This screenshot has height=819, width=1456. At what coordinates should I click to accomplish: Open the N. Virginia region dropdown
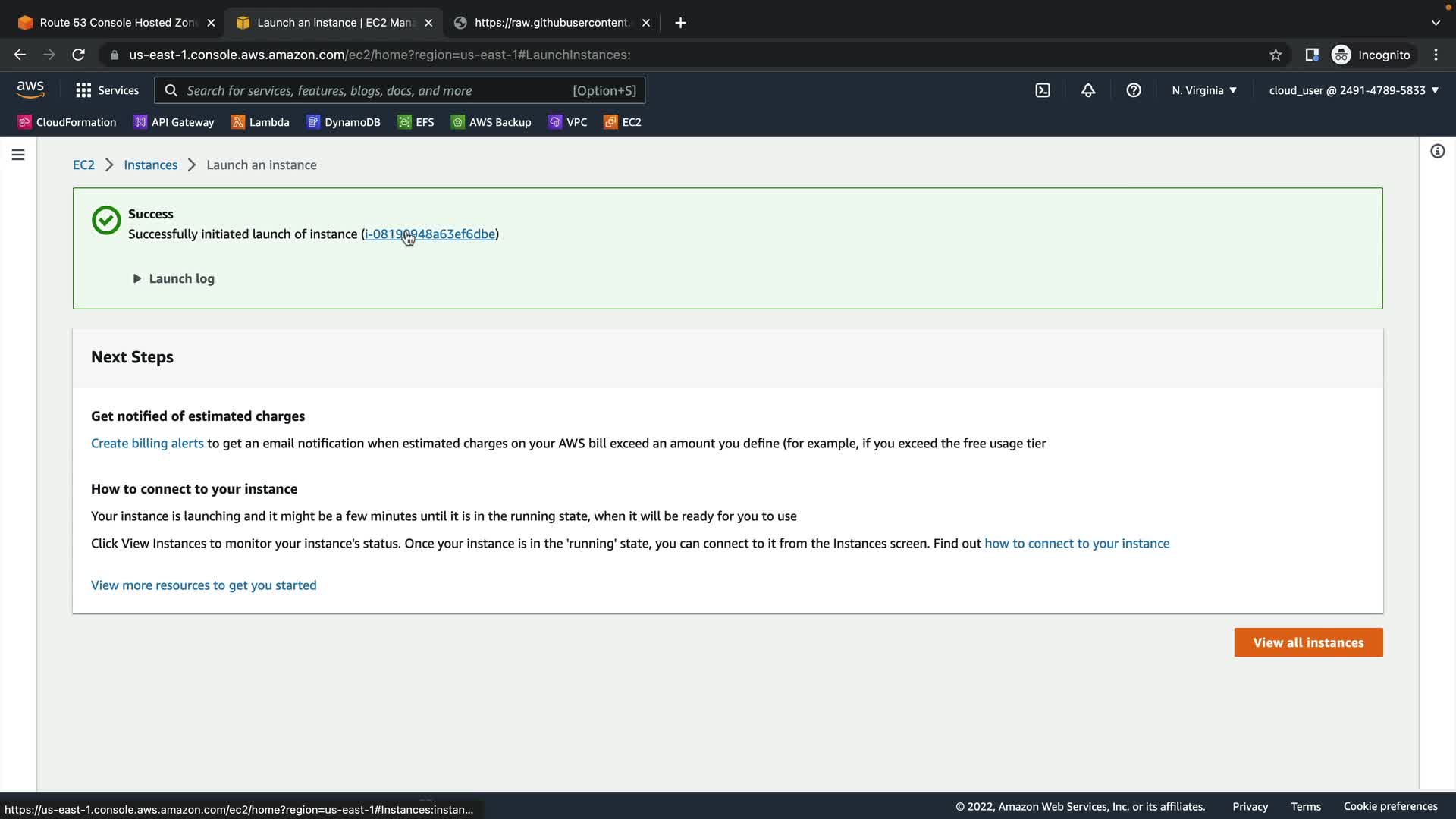(x=1203, y=90)
